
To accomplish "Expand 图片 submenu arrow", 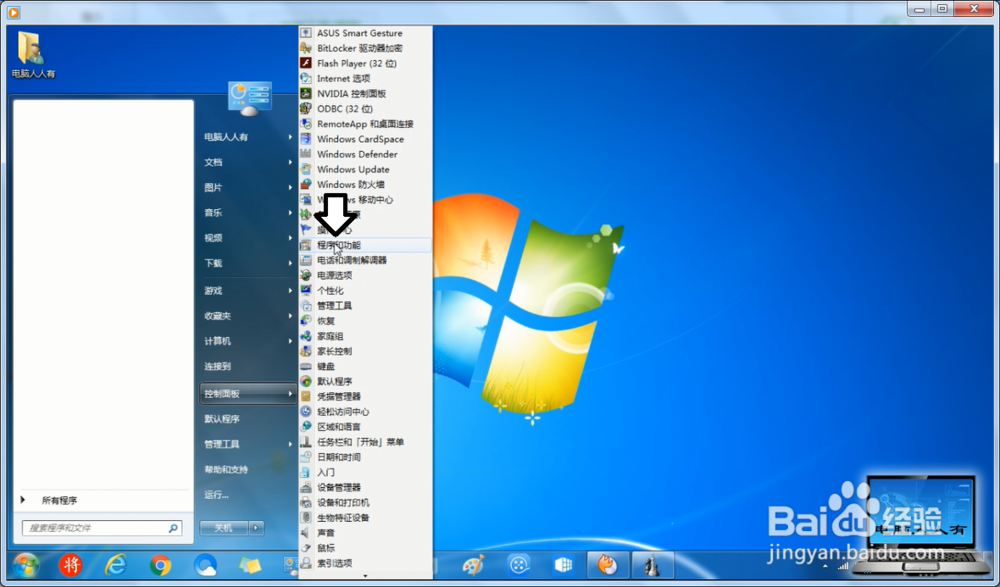I will coord(290,188).
